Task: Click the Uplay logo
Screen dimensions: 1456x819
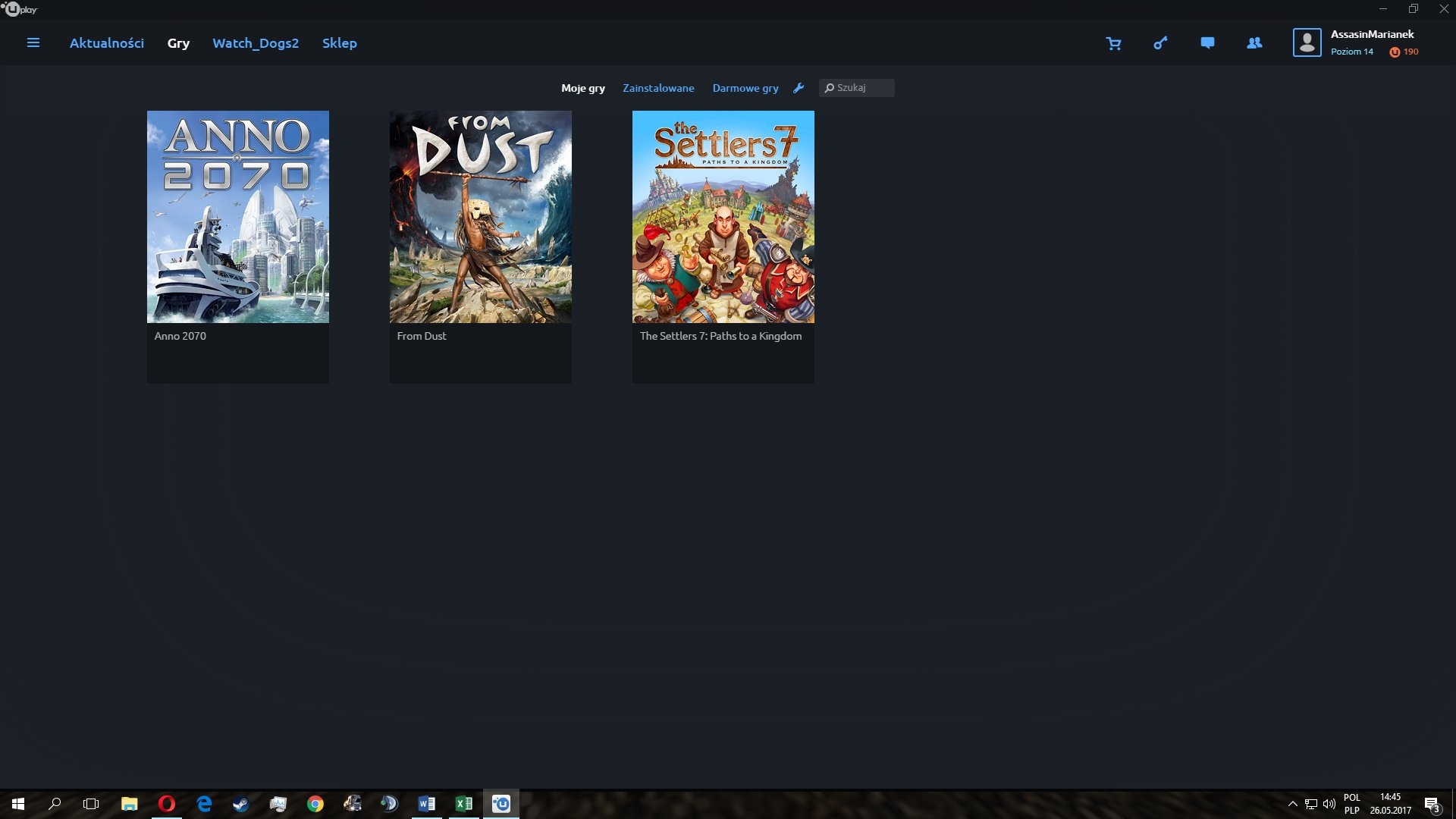Action: point(20,9)
